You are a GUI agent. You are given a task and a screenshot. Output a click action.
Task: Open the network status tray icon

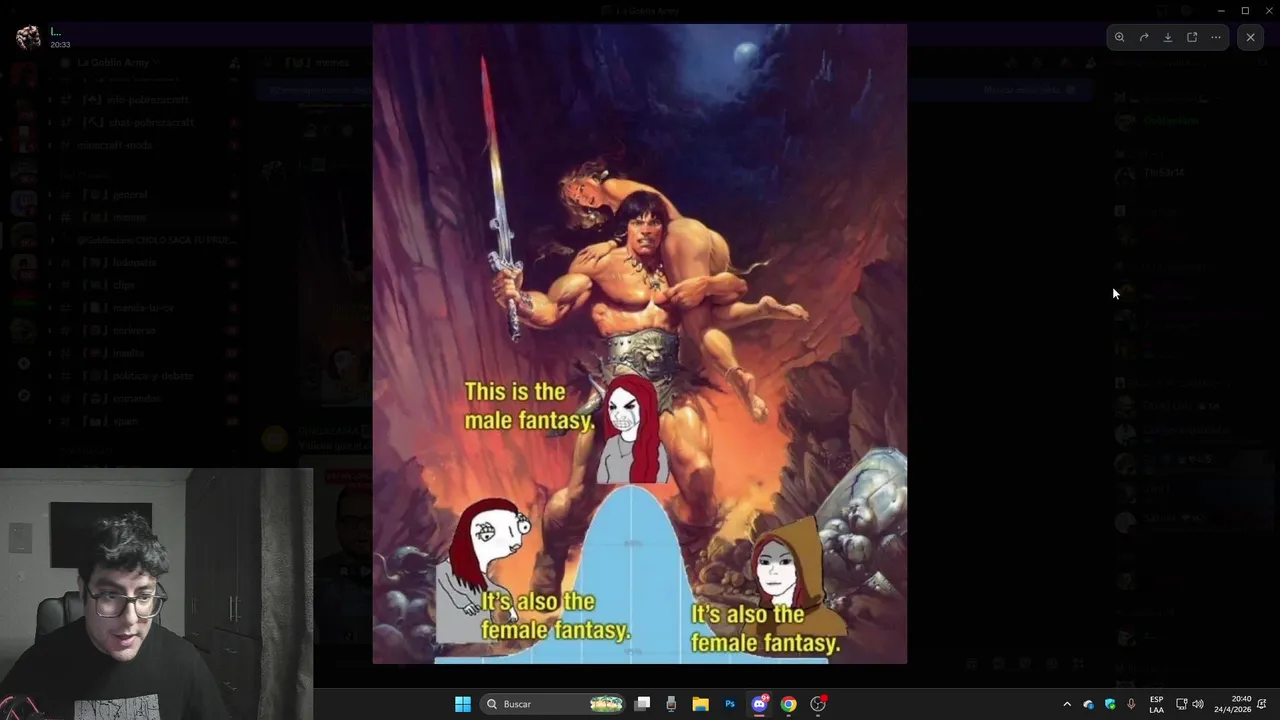pyautogui.click(x=1181, y=704)
